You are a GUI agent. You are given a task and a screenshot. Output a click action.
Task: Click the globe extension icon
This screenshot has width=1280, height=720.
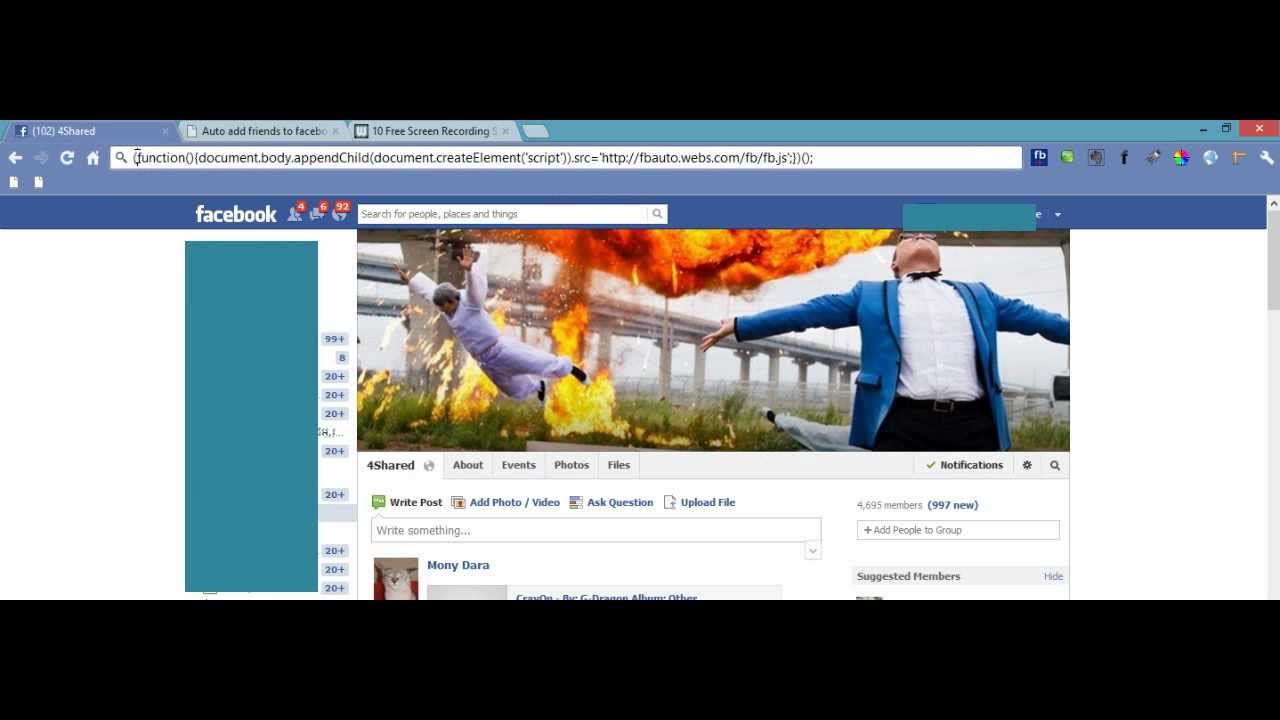coord(1210,157)
